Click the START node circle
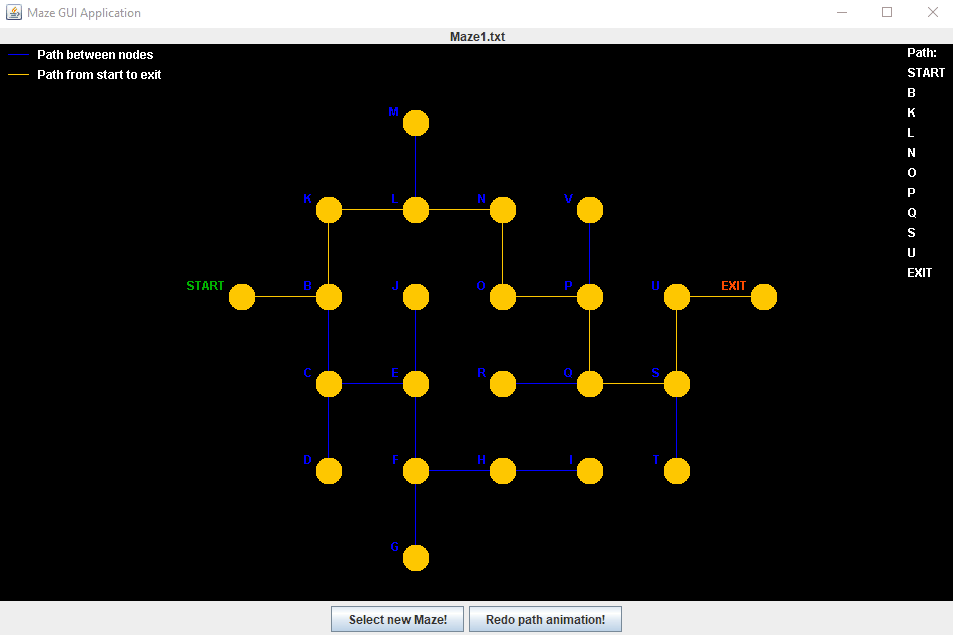Viewport: 953px width, 635px height. (x=242, y=297)
